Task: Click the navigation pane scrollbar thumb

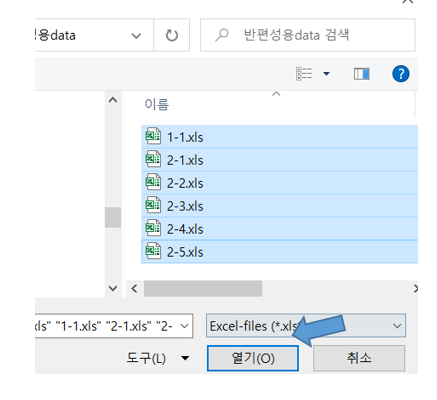Action: 113,217
